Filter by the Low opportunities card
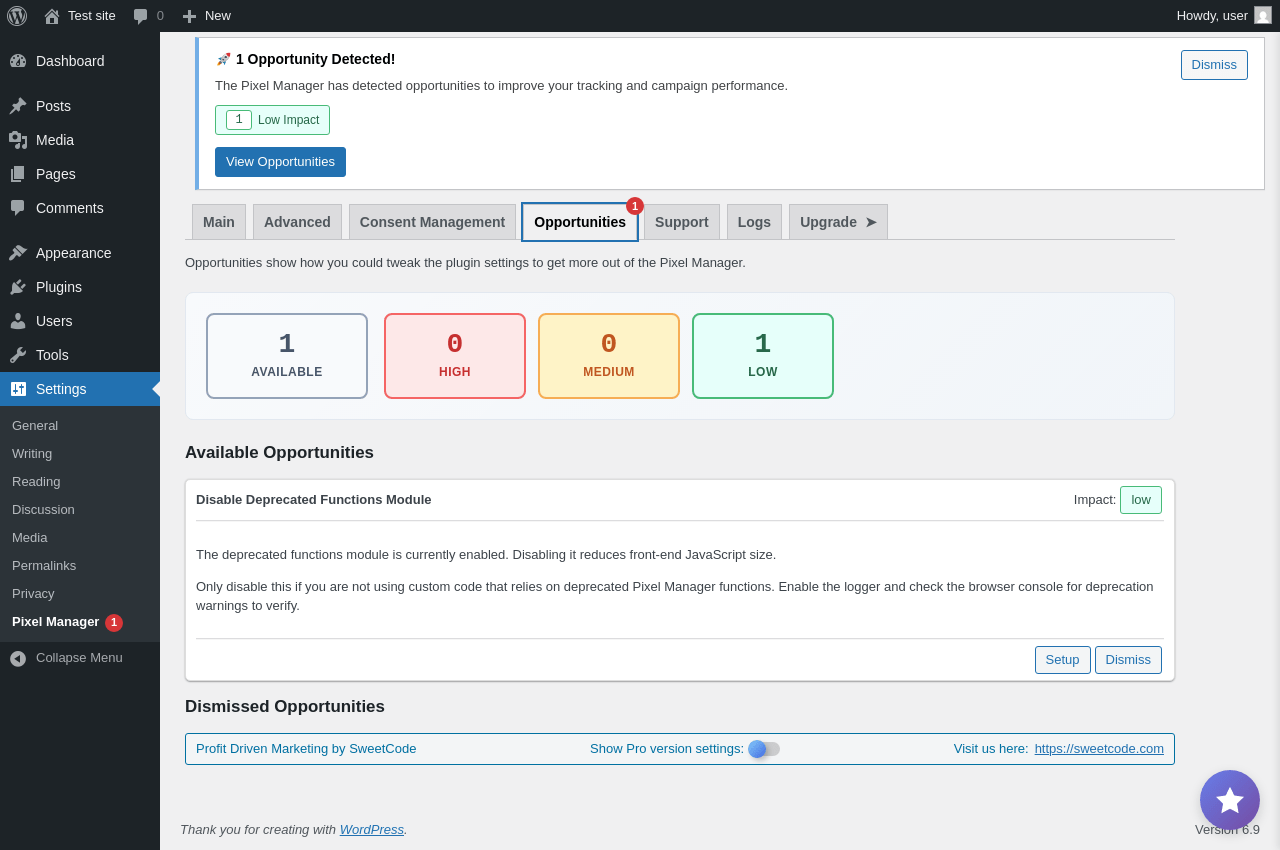 click(762, 356)
